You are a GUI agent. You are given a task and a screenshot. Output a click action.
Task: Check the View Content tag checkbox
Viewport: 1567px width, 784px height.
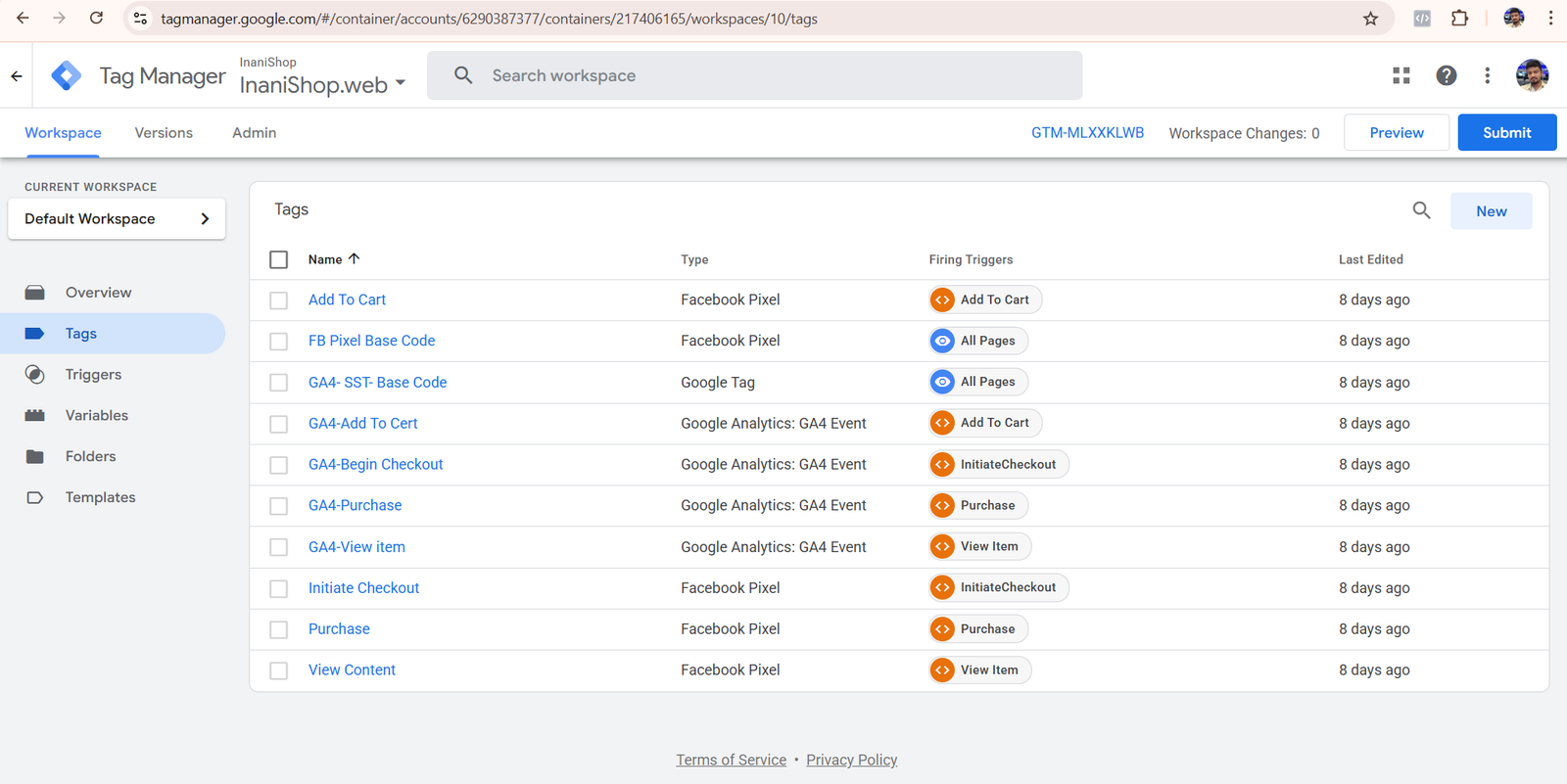coord(279,670)
